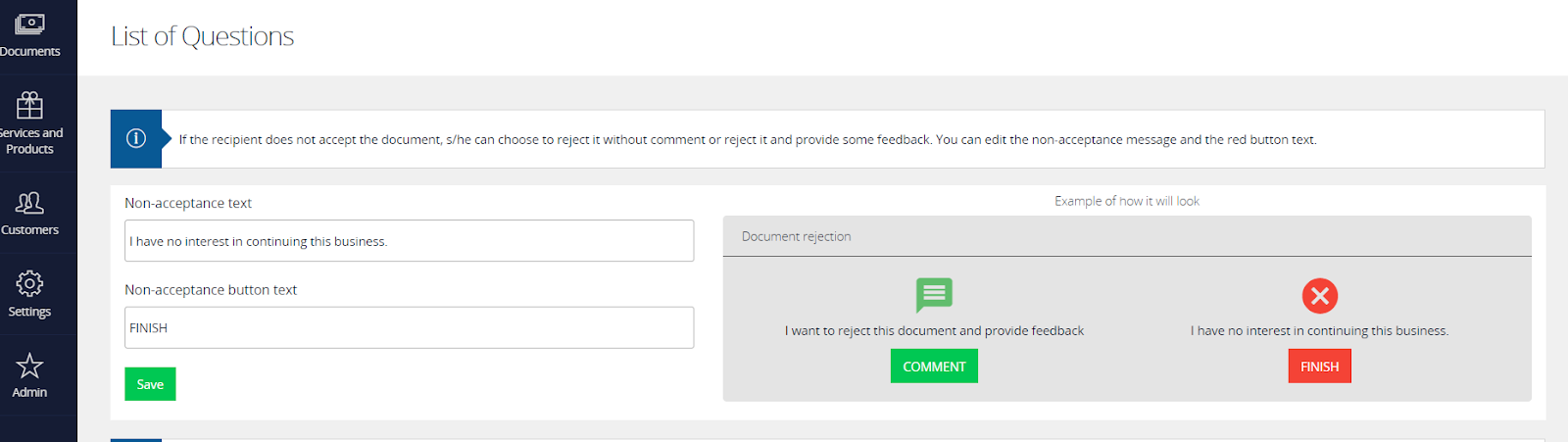Click the 'Example of how it will look' caption
Viewport: 1568px width, 442px height.
(x=1126, y=201)
